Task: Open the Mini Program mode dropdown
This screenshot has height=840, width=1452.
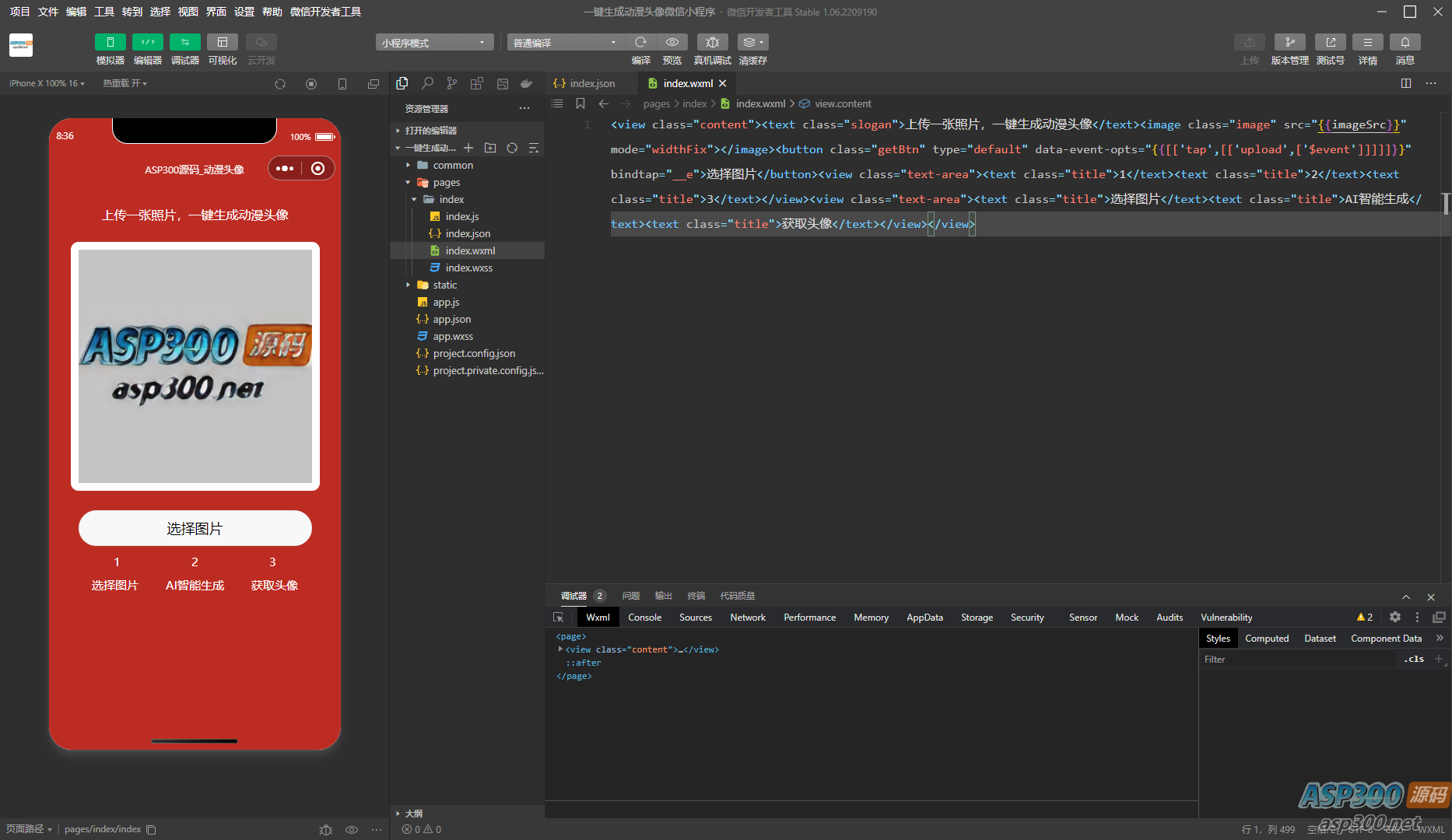Action: click(x=433, y=43)
